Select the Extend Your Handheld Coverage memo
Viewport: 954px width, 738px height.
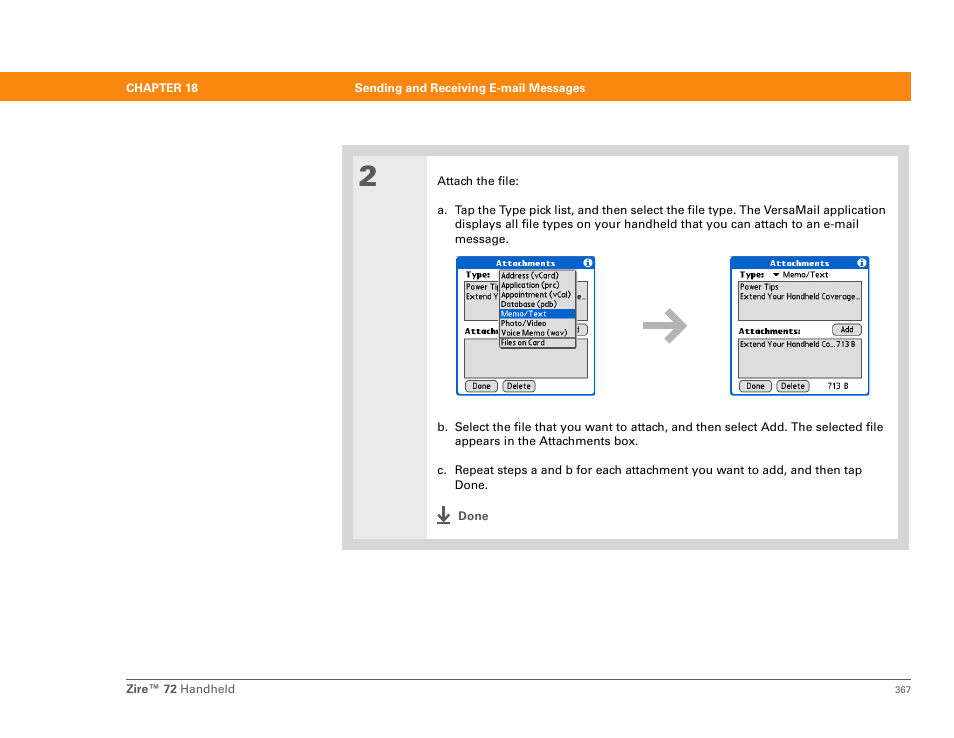click(799, 297)
